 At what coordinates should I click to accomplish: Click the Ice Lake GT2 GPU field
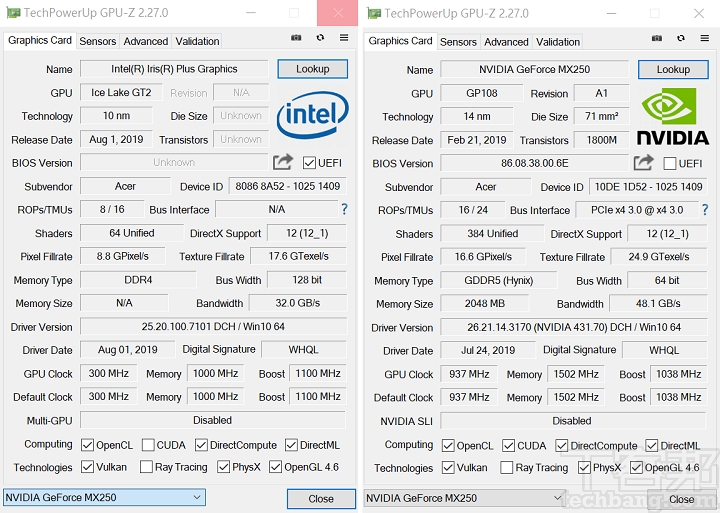[x=121, y=92]
